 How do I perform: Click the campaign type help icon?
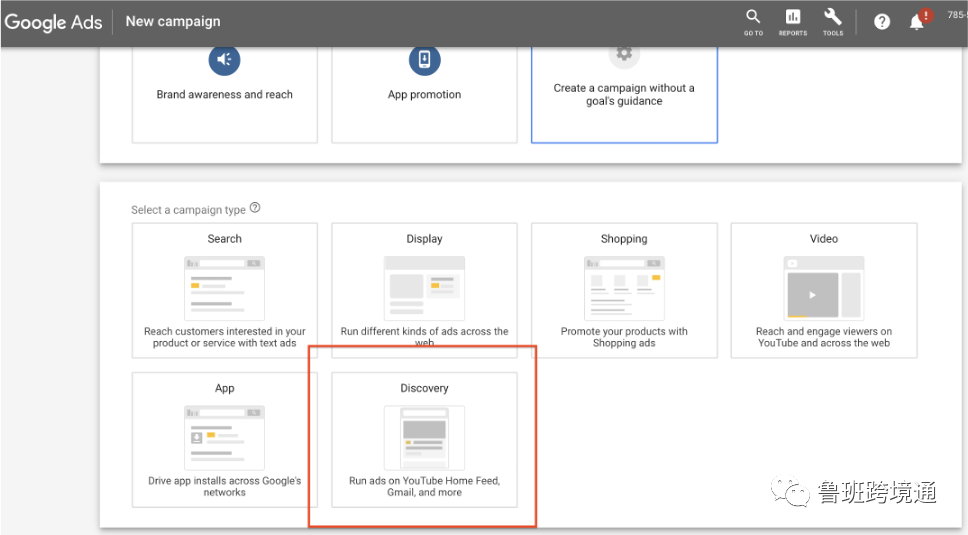pos(255,208)
